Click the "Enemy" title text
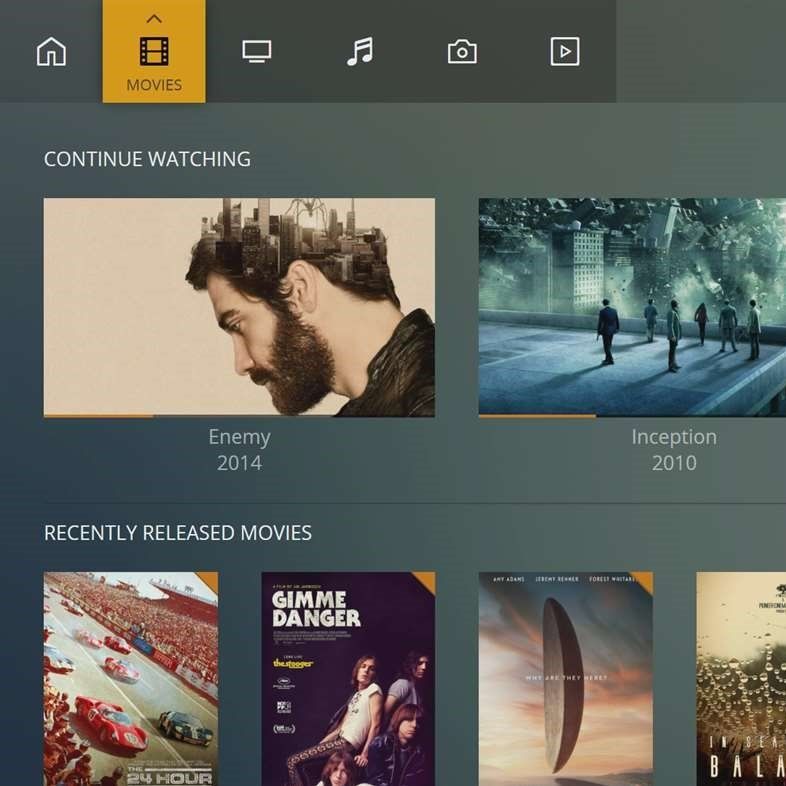Viewport: 786px width, 786px height. click(239, 437)
